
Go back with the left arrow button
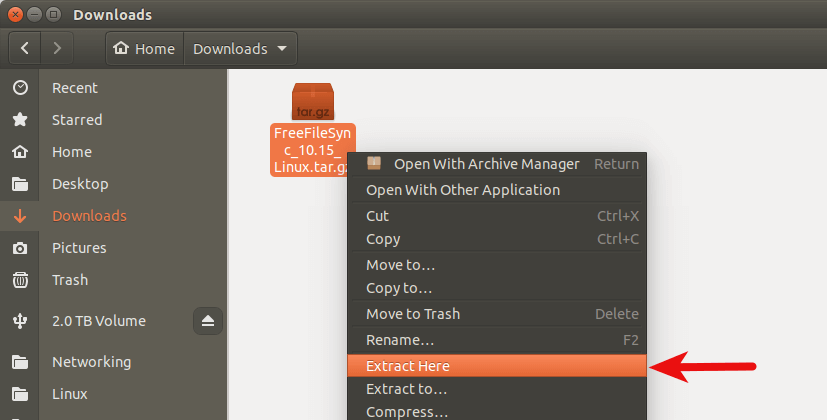click(x=25, y=48)
